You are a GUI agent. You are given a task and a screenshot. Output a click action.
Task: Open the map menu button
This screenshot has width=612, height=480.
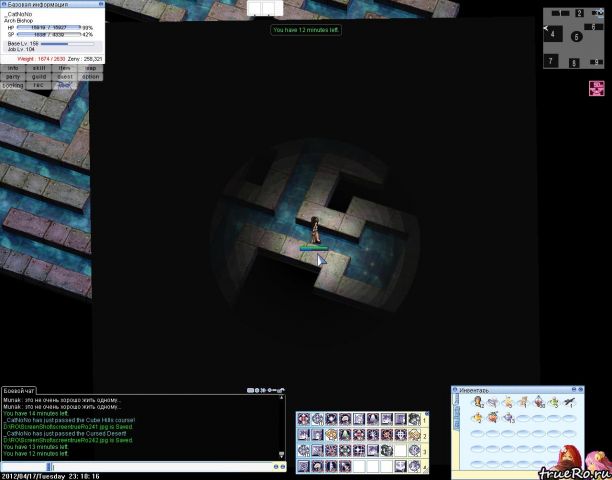click(90, 68)
